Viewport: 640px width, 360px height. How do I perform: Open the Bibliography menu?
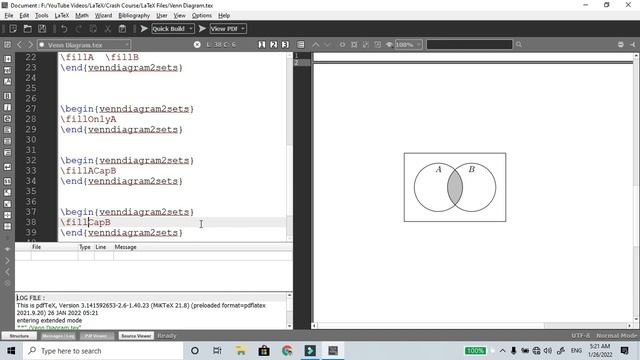[134, 16]
